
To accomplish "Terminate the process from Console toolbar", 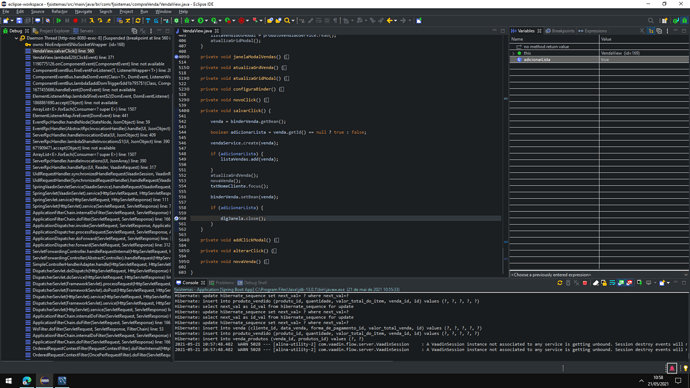I will click(585, 283).
